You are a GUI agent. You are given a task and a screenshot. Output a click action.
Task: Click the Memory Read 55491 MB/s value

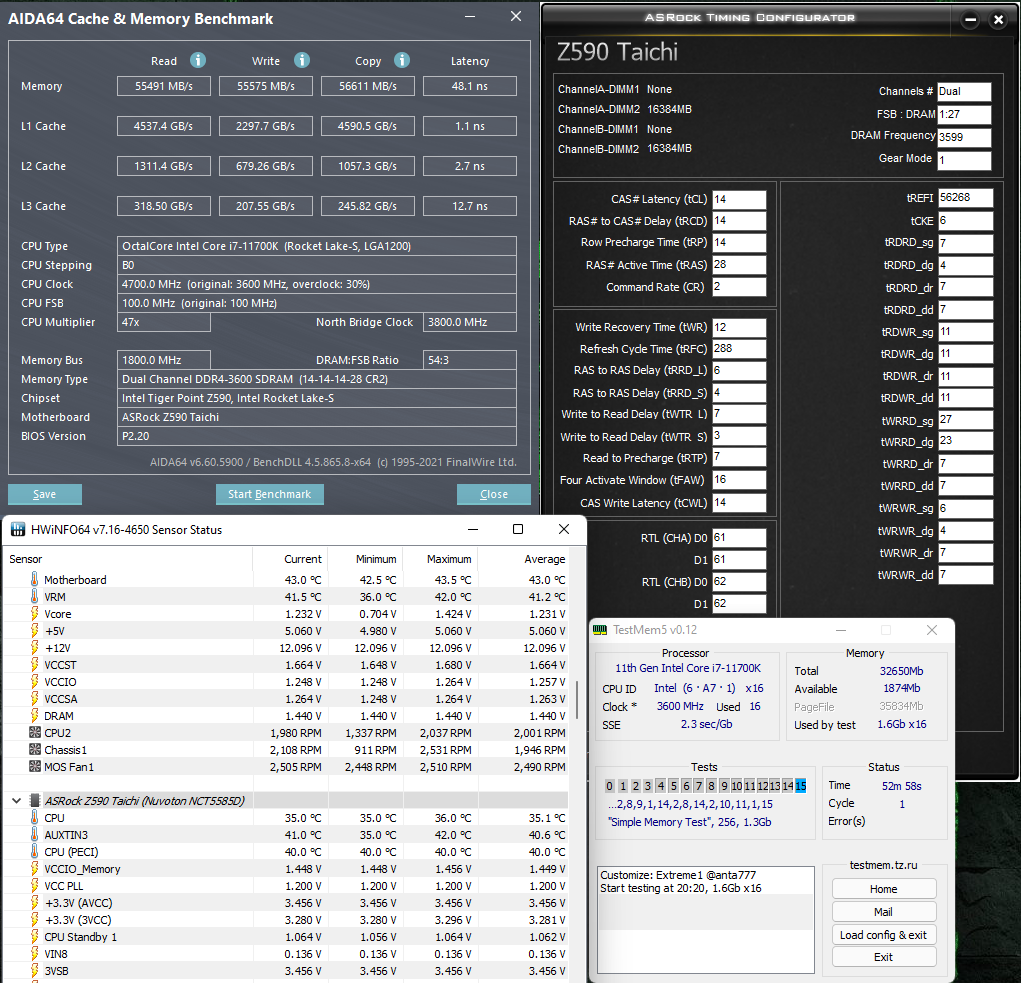pos(164,86)
